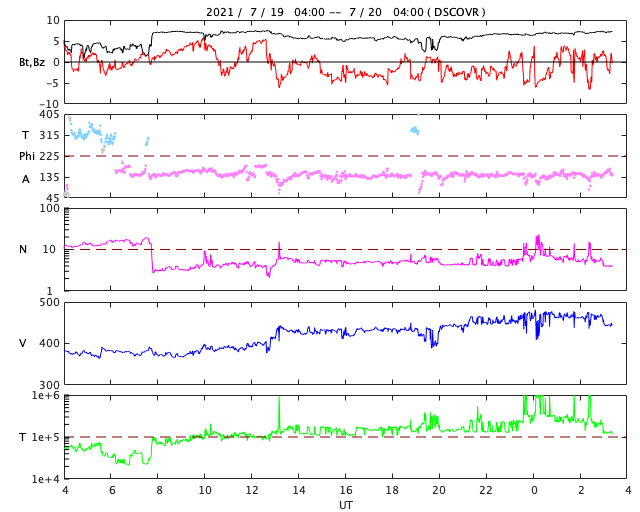The height and width of the screenshot is (512, 640).
Task: Click the plot title date range with DSCOVR
Action: point(346,12)
